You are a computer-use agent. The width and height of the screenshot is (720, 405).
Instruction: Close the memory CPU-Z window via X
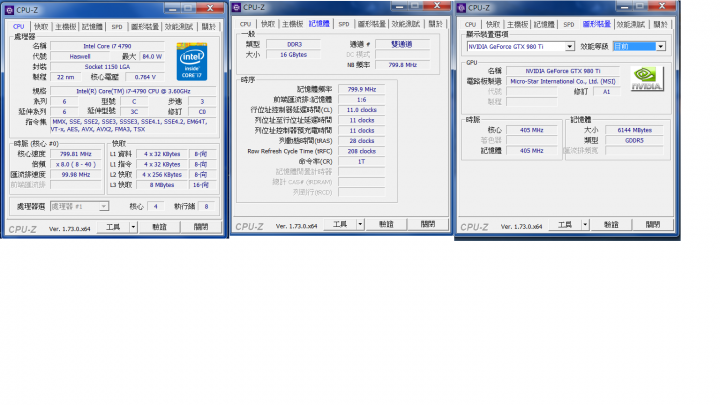[437, 6]
